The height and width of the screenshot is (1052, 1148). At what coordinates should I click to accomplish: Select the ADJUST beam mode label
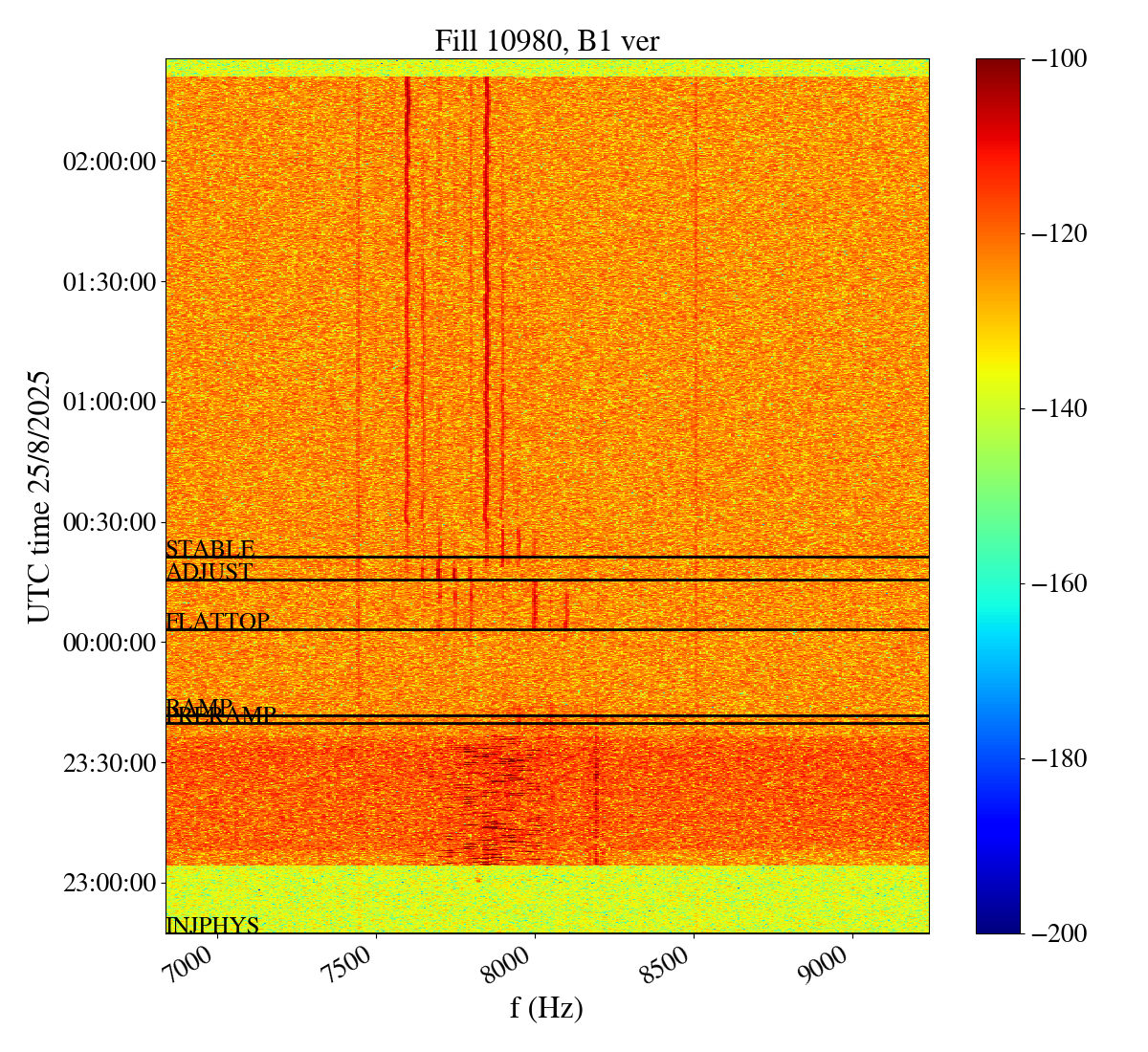click(x=209, y=572)
